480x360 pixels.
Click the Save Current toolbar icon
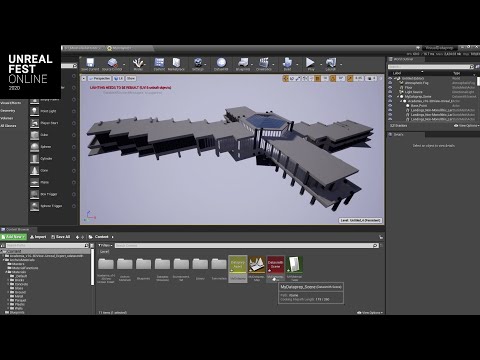coord(90,64)
